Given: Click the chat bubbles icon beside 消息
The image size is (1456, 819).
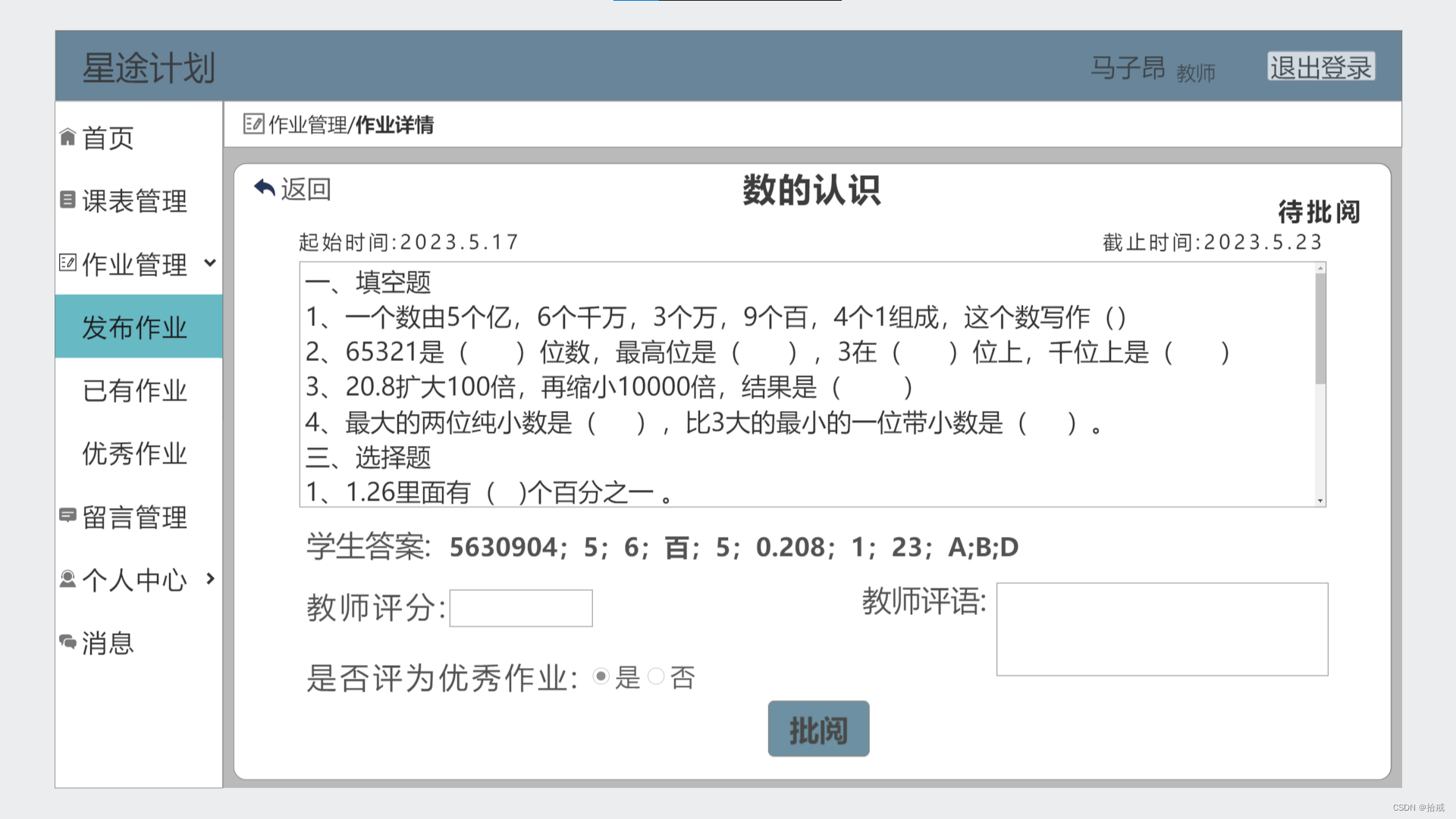Looking at the screenshot, I should pyautogui.click(x=67, y=642).
